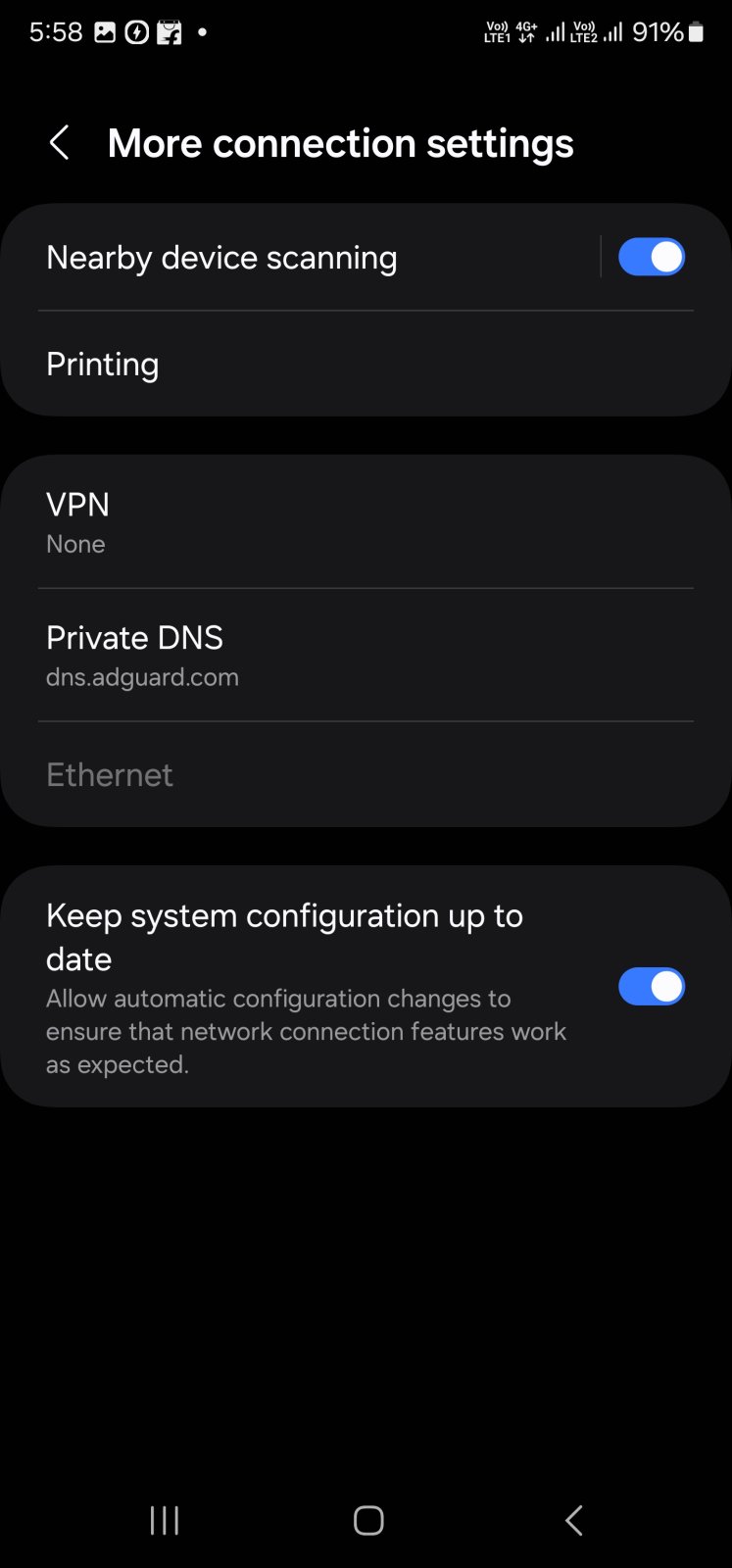Open the Printing settings
Viewport: 732px width, 1568px height.
click(x=103, y=365)
